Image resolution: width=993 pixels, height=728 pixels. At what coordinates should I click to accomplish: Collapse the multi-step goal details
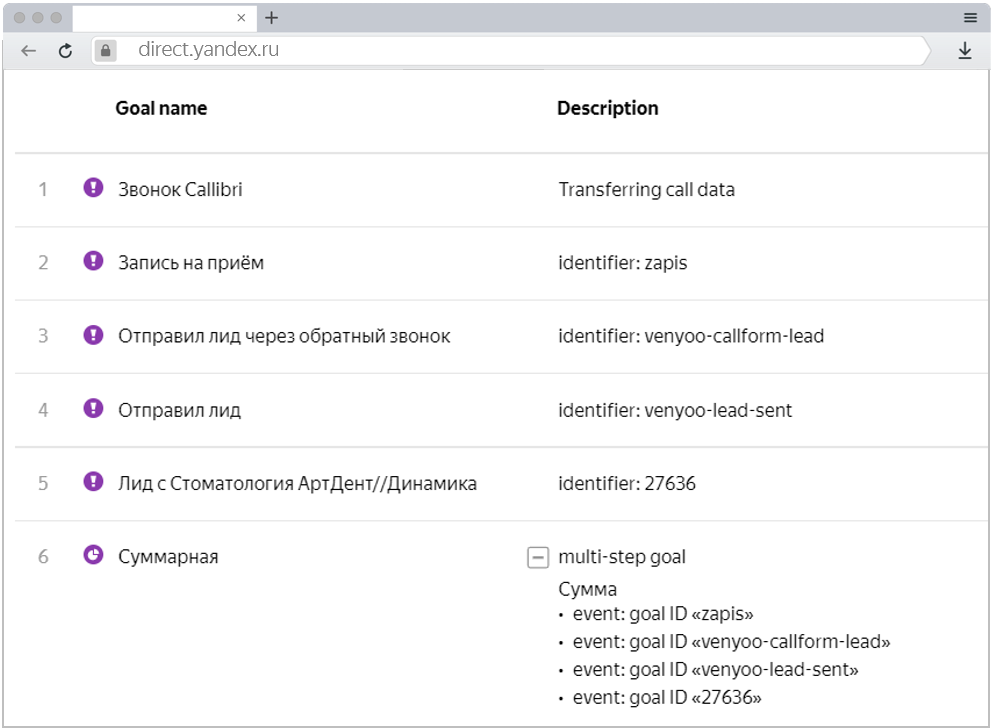pos(537,557)
